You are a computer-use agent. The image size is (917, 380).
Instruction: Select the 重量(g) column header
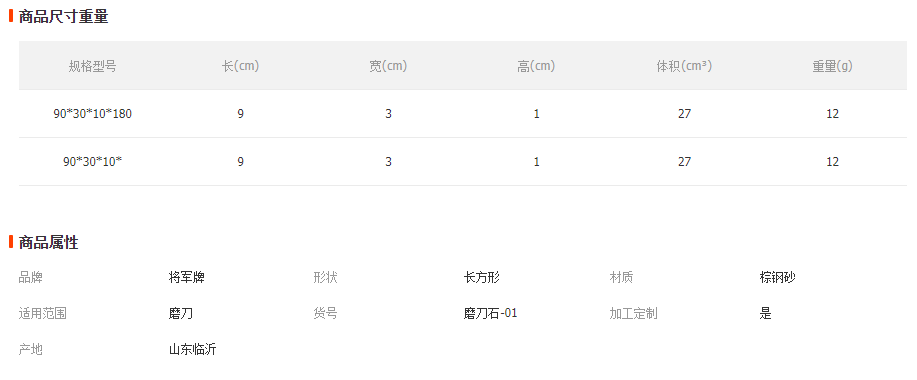click(x=832, y=66)
